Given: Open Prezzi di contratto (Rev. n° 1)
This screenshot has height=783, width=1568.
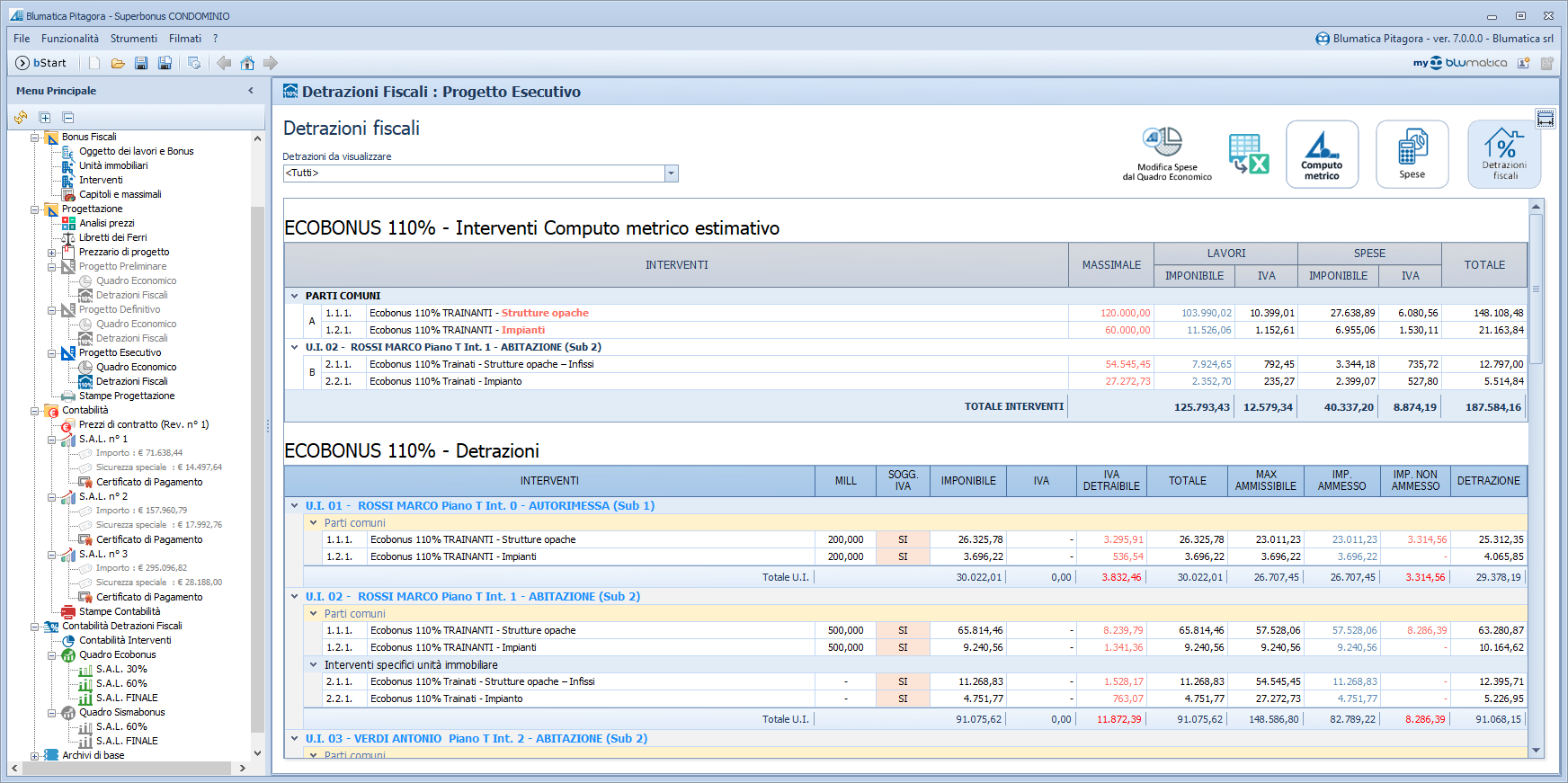Looking at the screenshot, I should 144,424.
